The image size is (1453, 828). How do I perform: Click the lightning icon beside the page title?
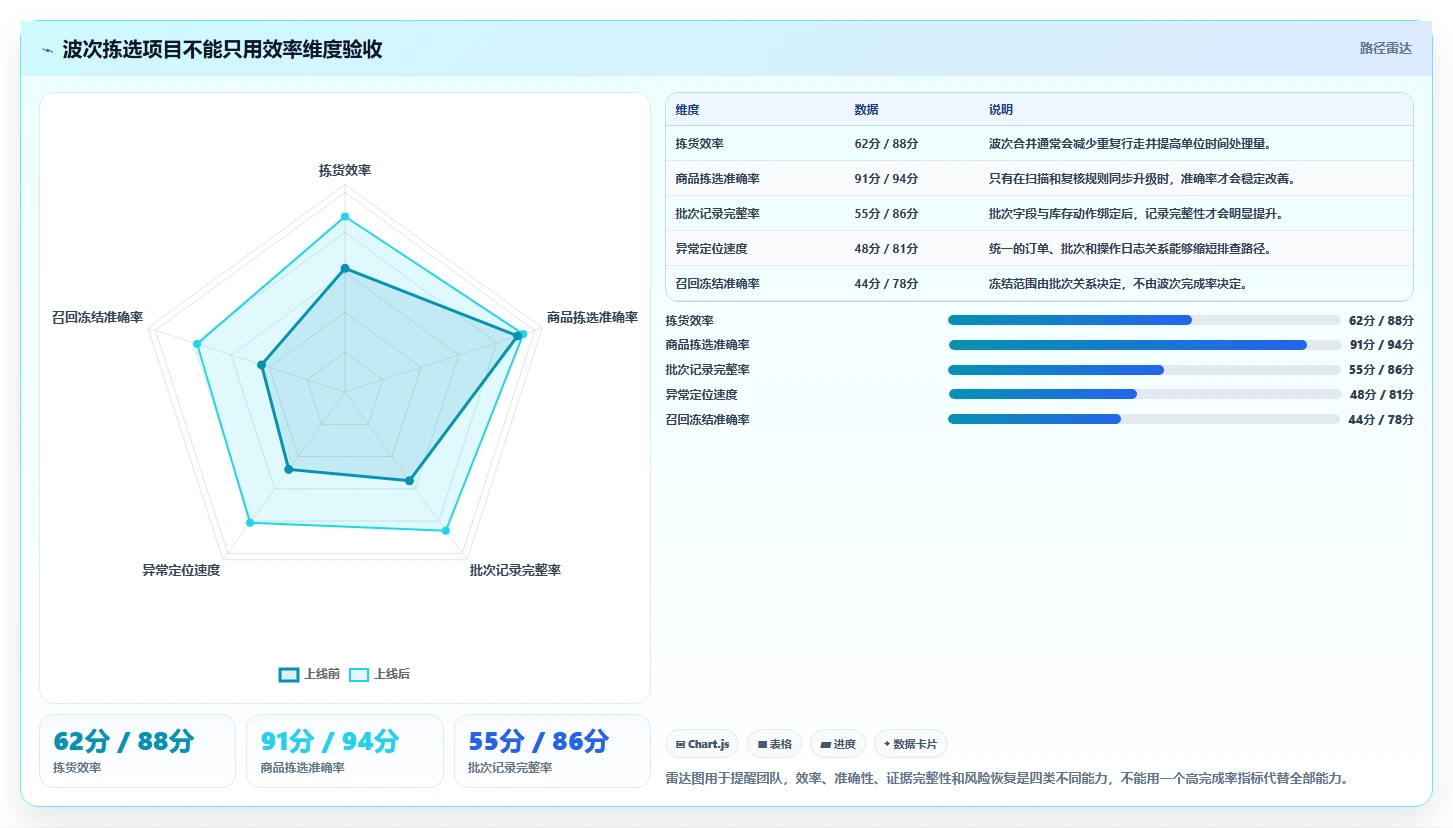coord(47,50)
